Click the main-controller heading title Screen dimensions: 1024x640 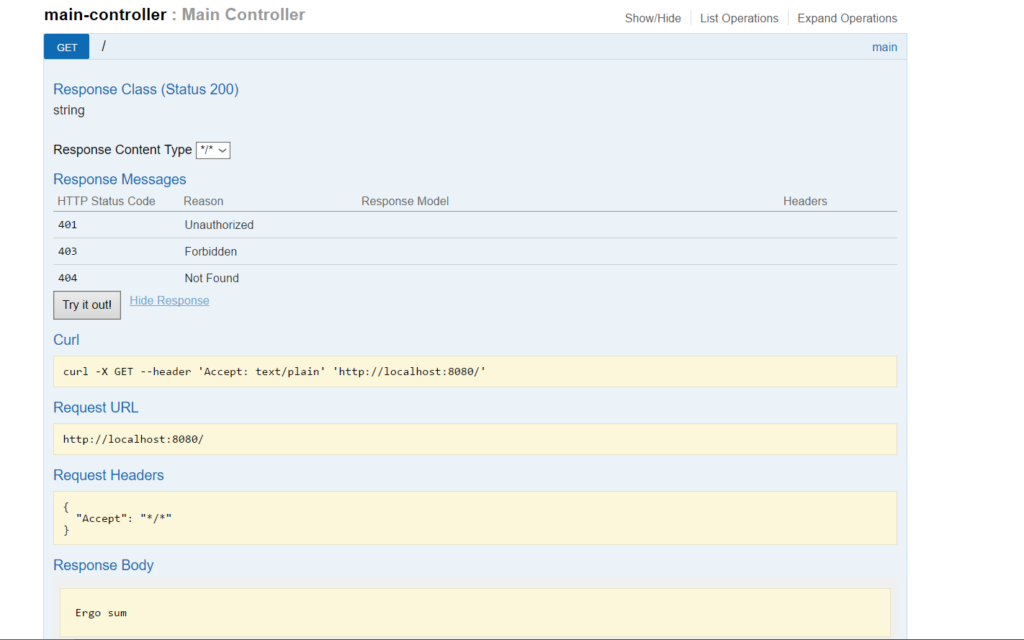(105, 15)
